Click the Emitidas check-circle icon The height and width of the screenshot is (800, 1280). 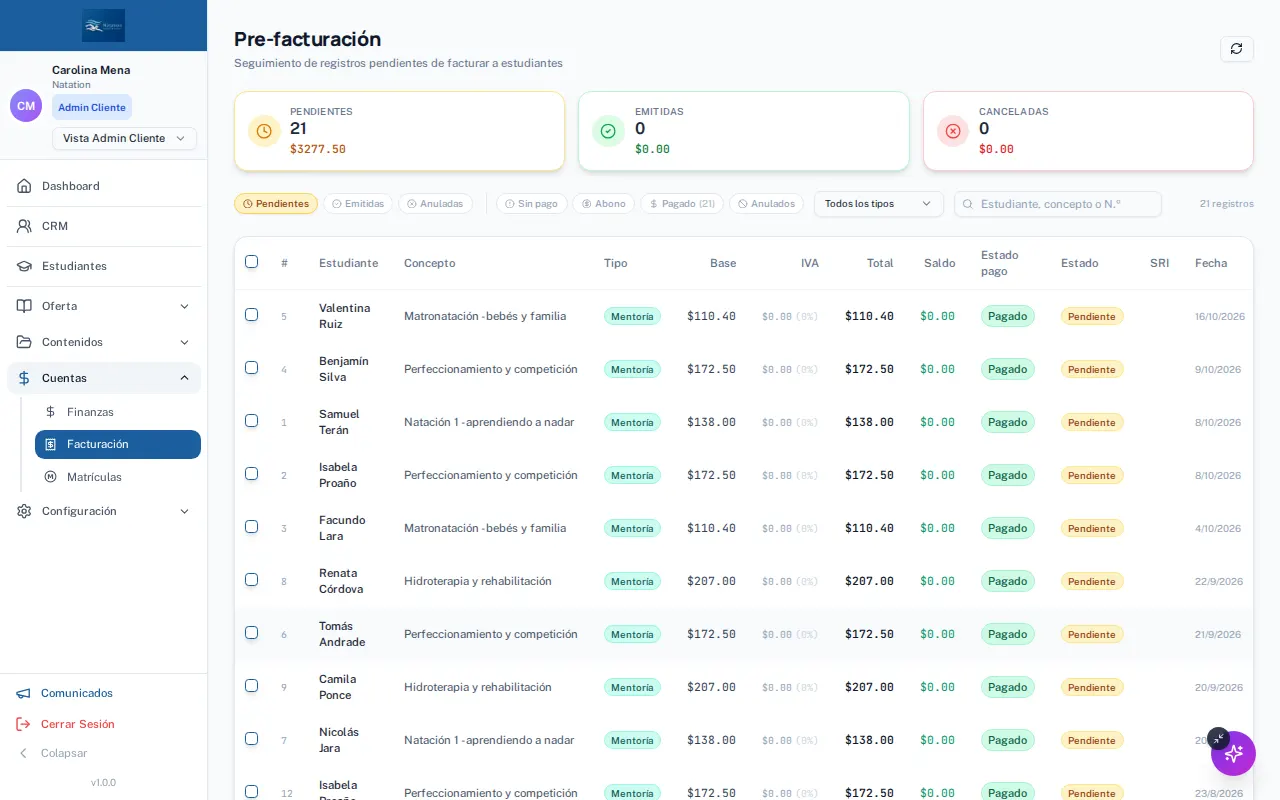(608, 131)
